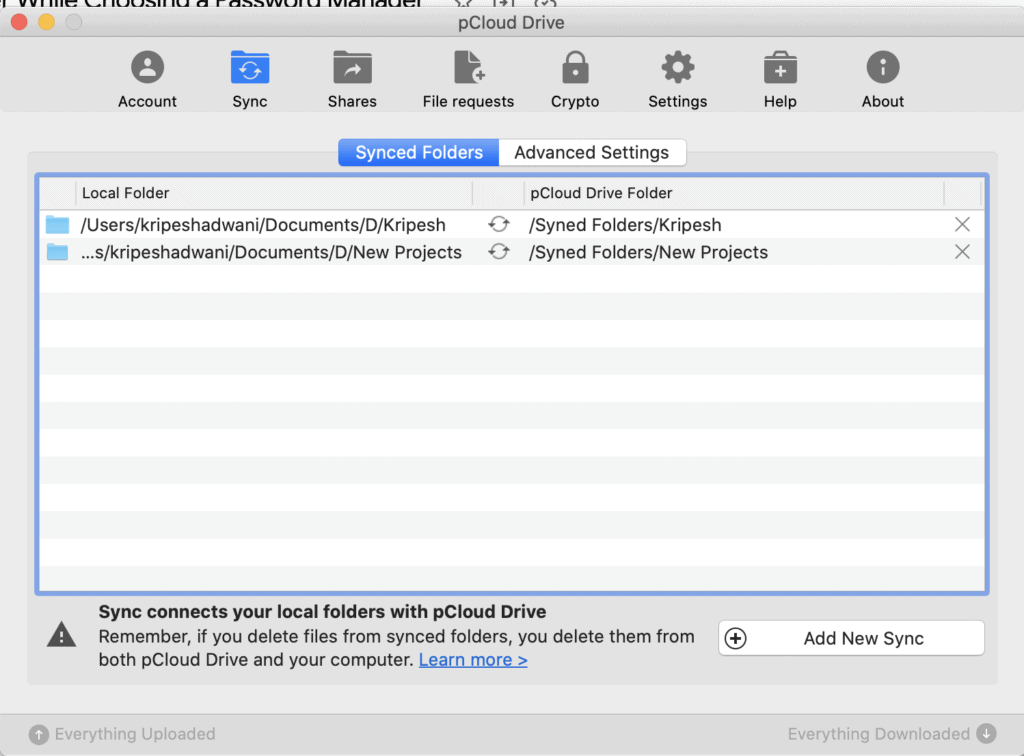Viewport: 1024px width, 756px height.
Task: Click the upload arrow status icon
Action: coord(39,734)
